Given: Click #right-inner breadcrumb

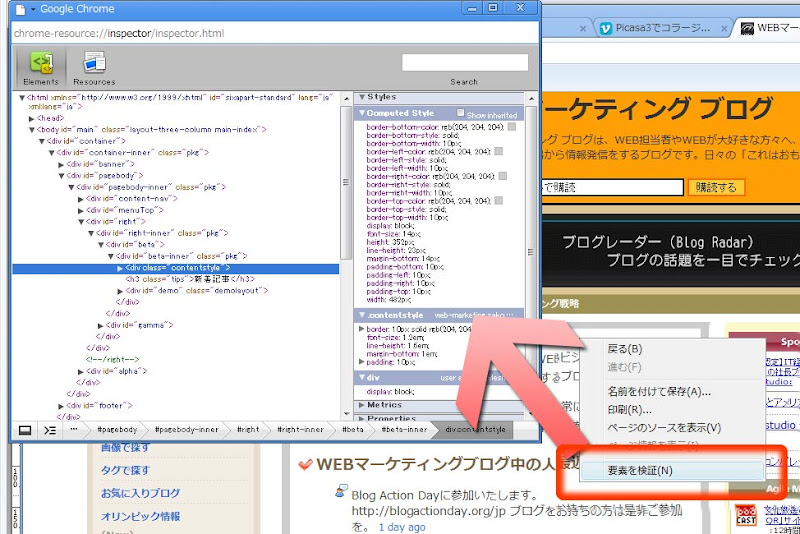Looking at the screenshot, I should (301, 429).
